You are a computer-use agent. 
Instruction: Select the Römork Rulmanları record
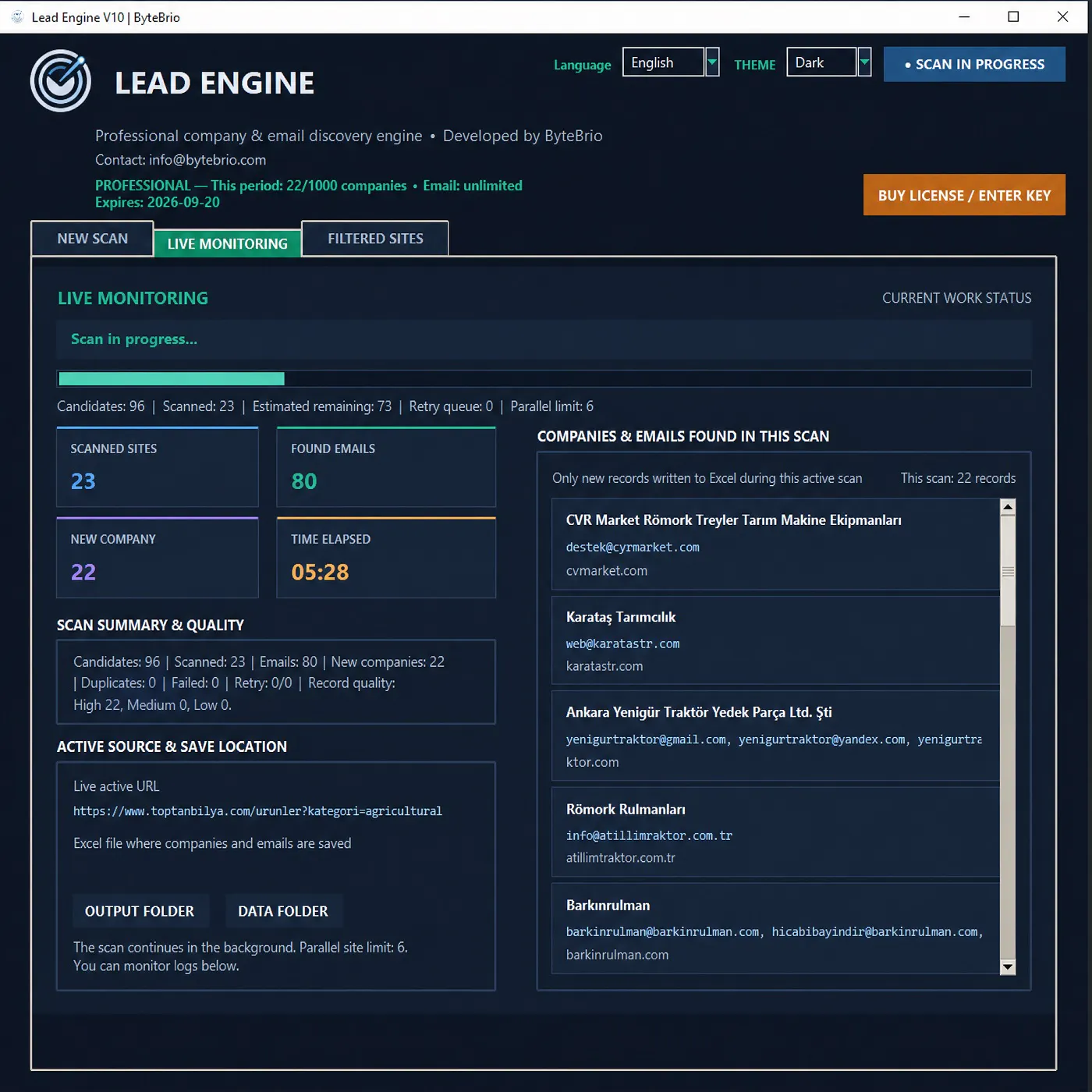(x=775, y=832)
